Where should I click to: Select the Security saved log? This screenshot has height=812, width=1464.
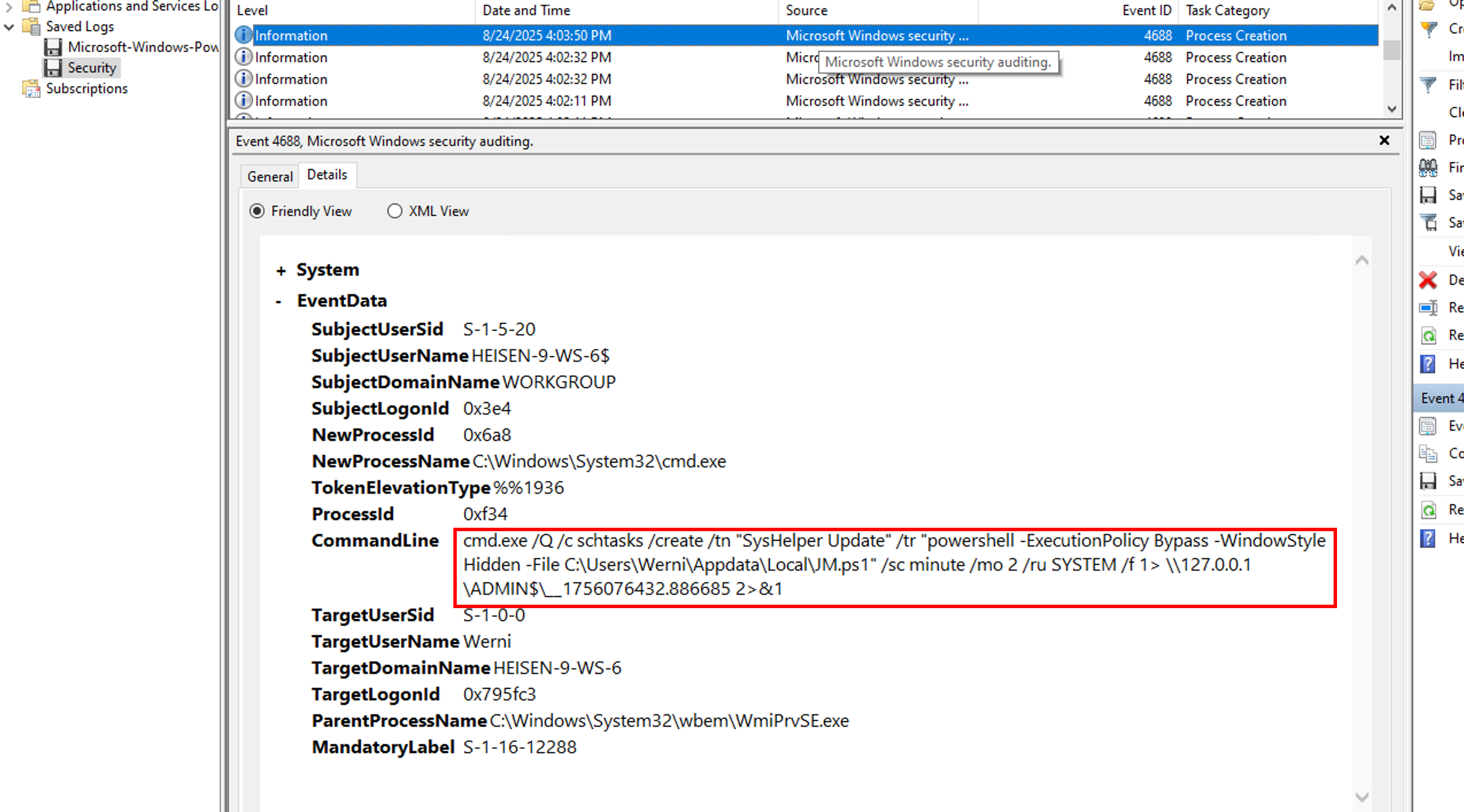pyautogui.click(x=91, y=68)
